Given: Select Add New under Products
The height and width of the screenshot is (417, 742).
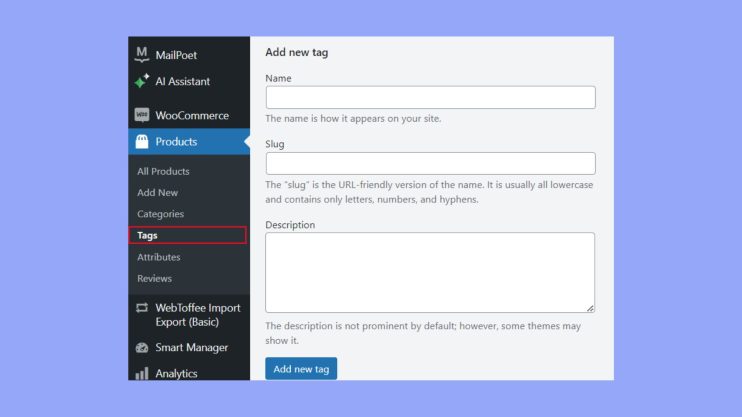Looking at the screenshot, I should pos(158,192).
